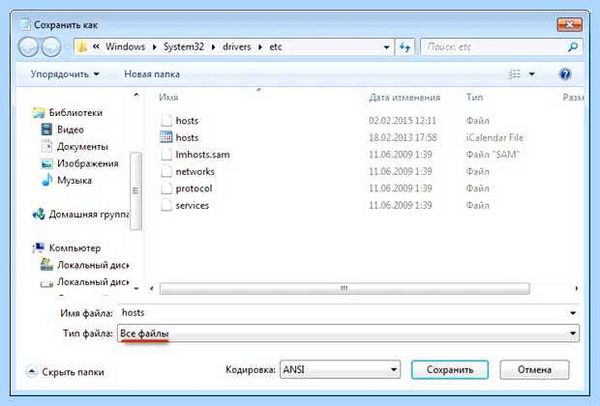Viewport: 600px width, 406px height.
Task: Click the Back navigation arrow button
Action: click(x=28, y=47)
